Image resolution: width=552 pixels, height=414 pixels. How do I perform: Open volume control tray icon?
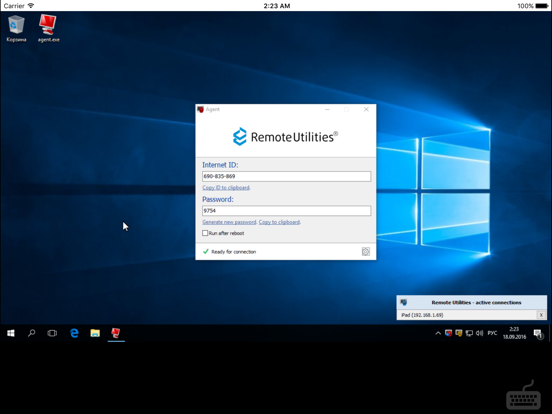(479, 333)
